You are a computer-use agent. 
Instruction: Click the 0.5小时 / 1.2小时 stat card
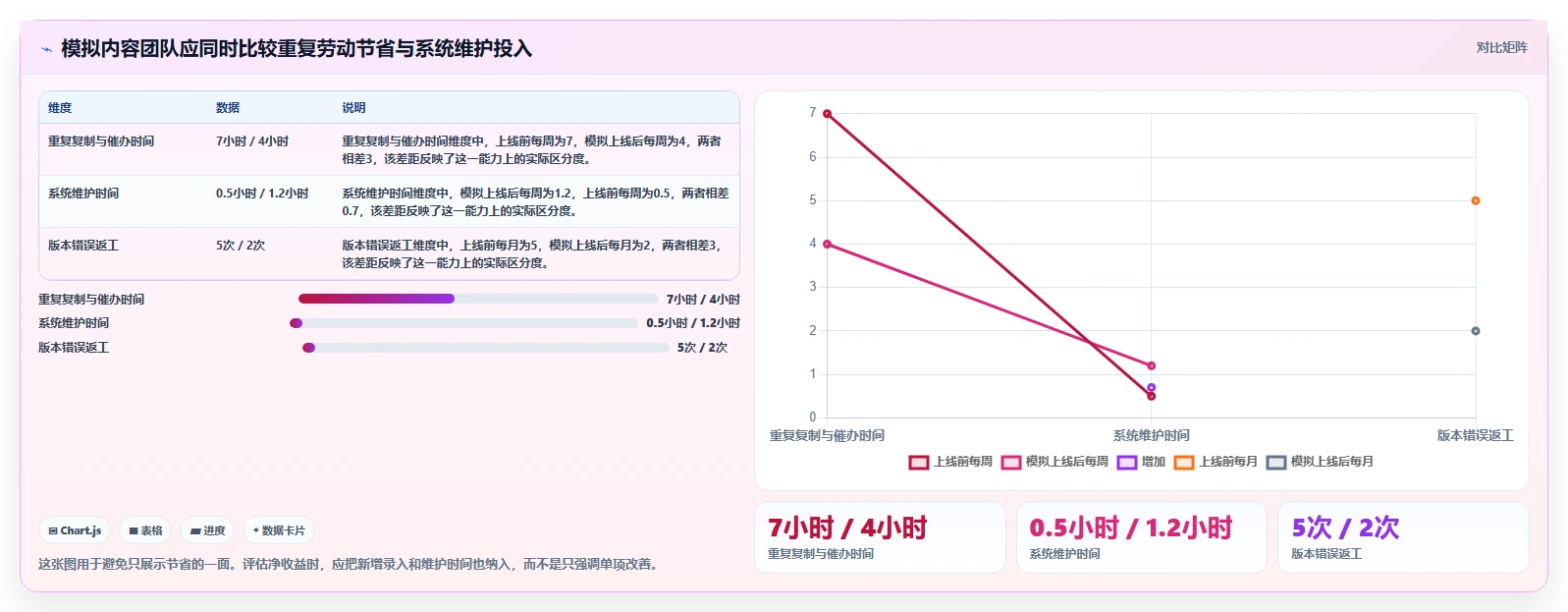[1141, 537]
